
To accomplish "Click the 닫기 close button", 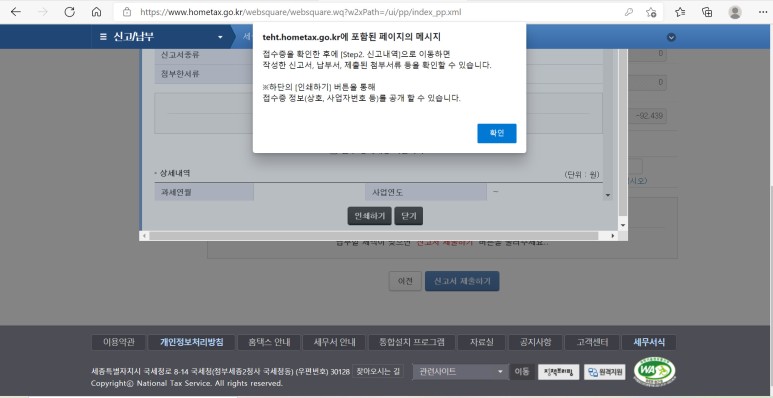I will click(x=409, y=216).
